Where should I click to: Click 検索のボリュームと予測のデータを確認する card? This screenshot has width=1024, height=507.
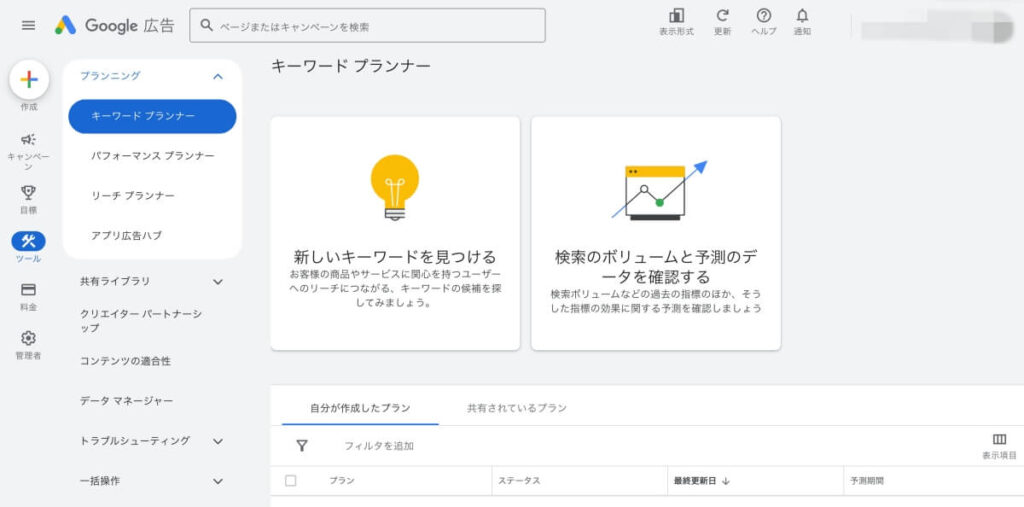[656, 233]
